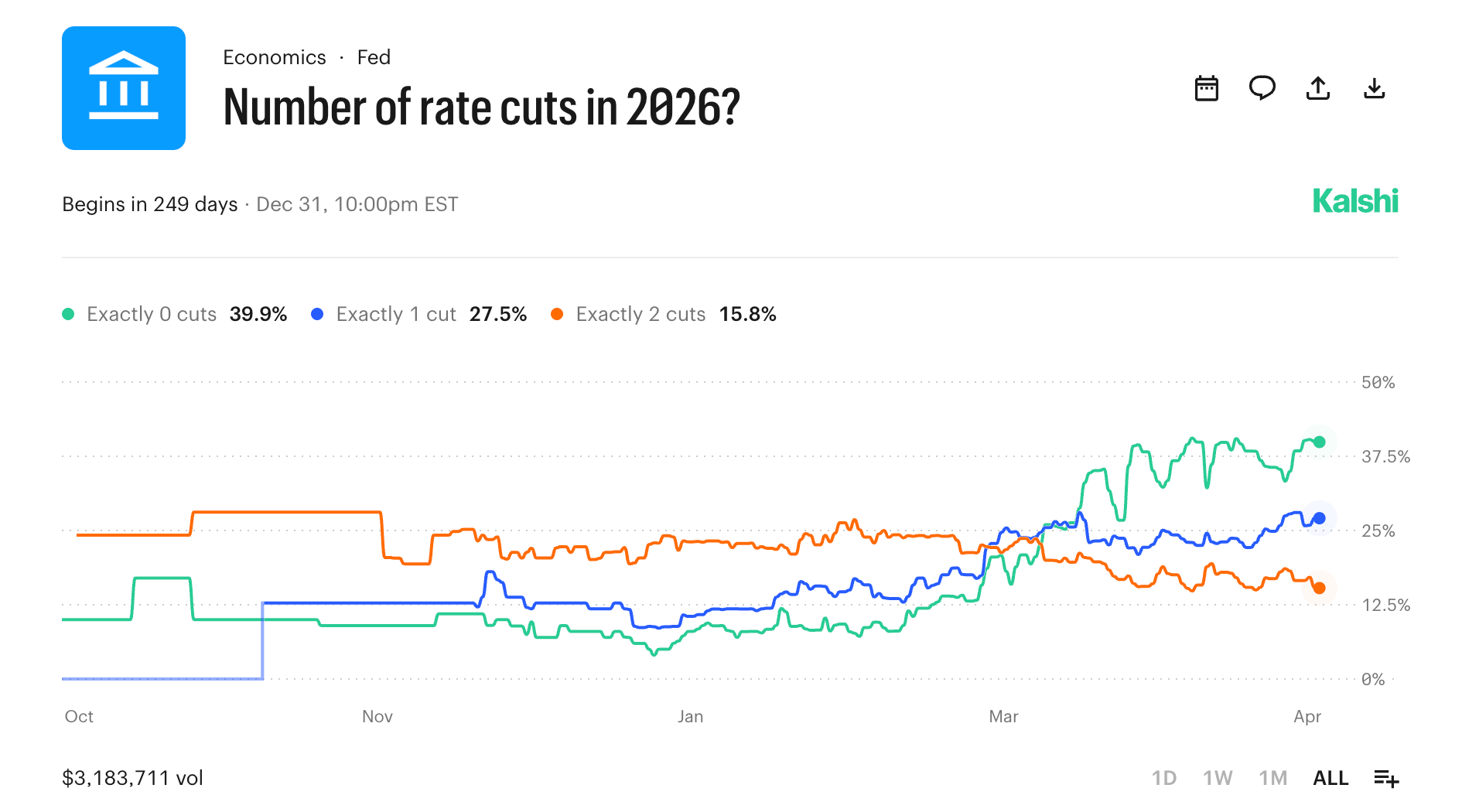
Task: Select the 1M time range
Action: pos(1272,778)
